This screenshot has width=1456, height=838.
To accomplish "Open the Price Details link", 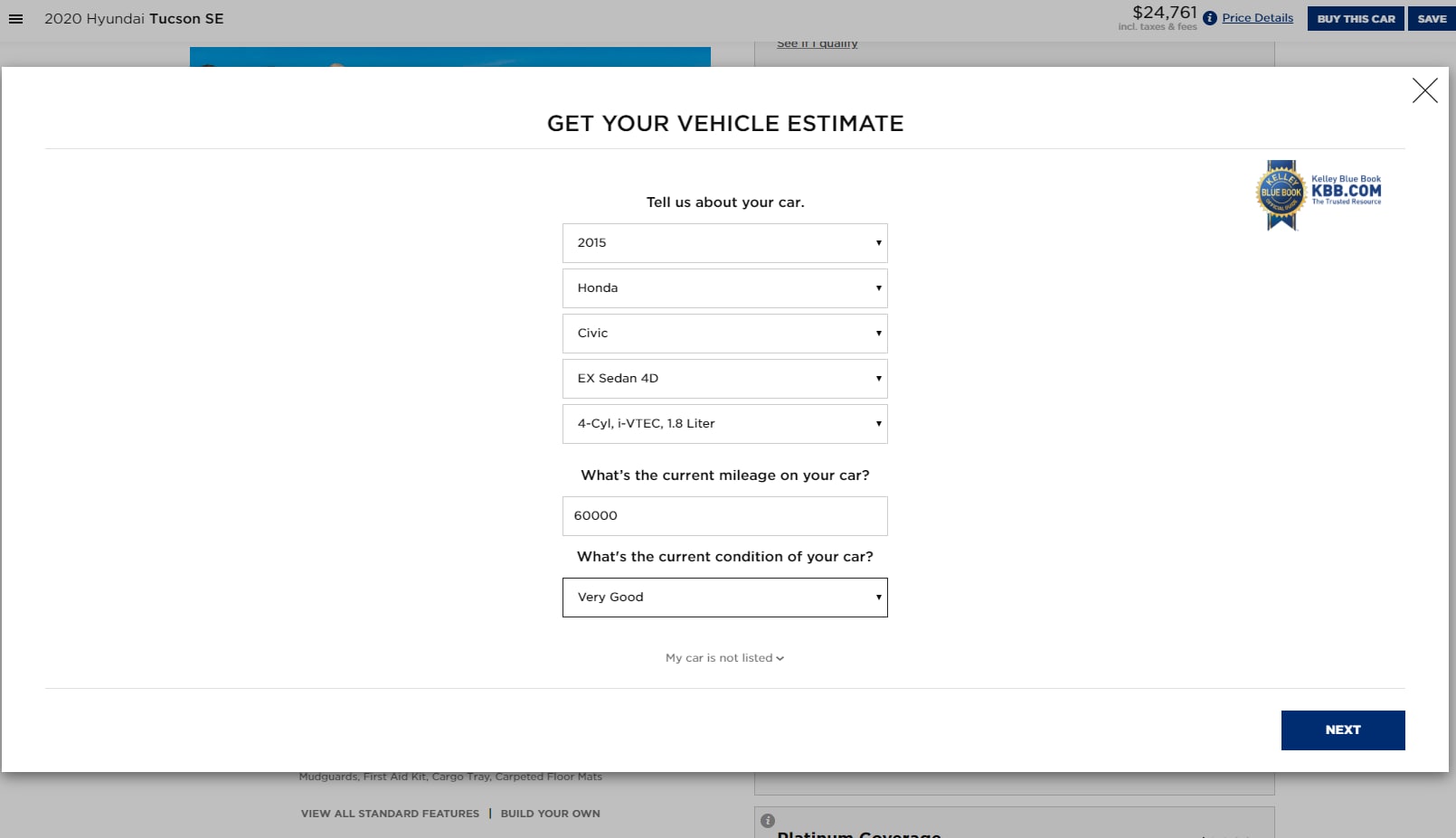I will (1257, 18).
